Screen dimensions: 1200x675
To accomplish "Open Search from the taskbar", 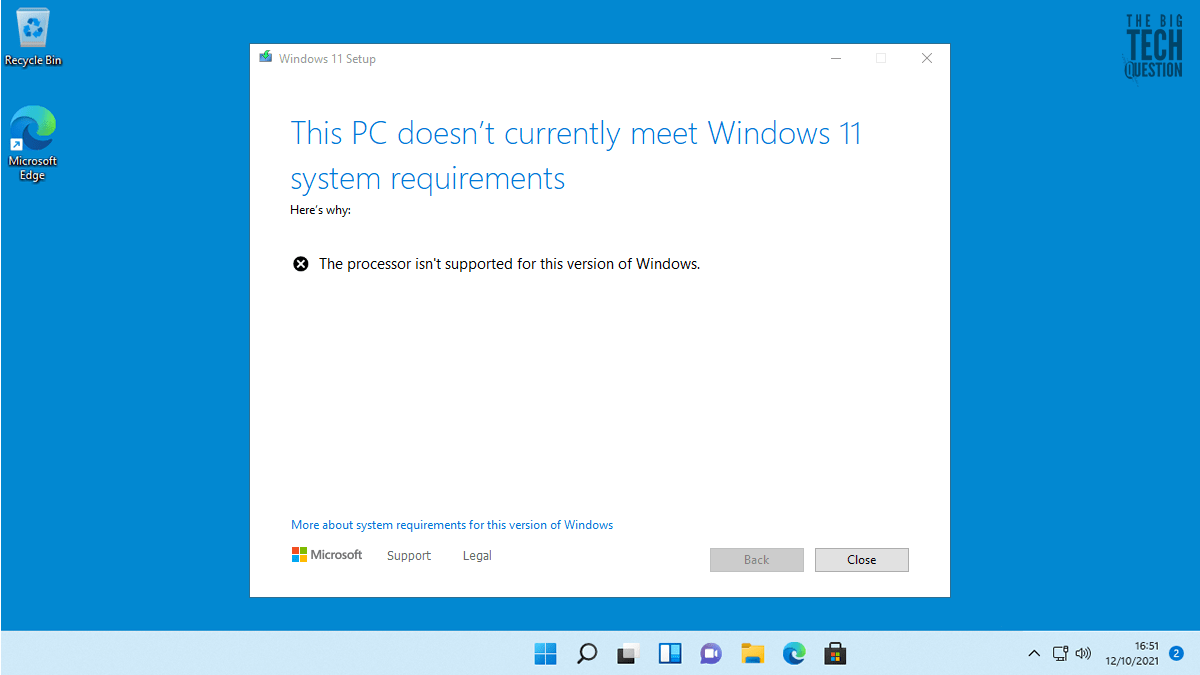I will (586, 653).
